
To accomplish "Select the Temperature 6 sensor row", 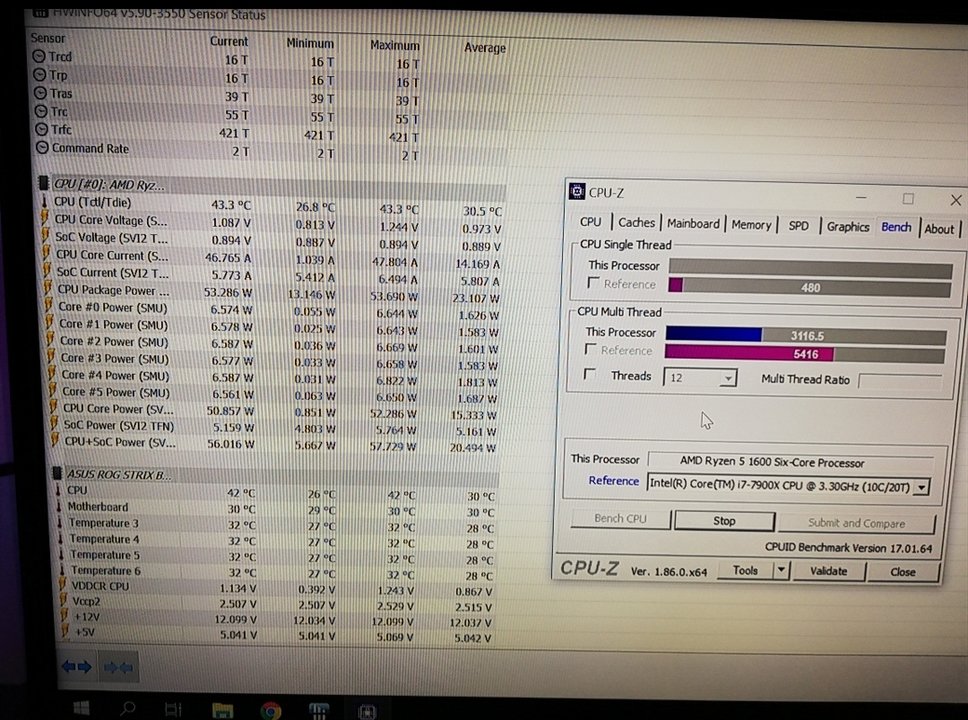I will [x=277, y=572].
